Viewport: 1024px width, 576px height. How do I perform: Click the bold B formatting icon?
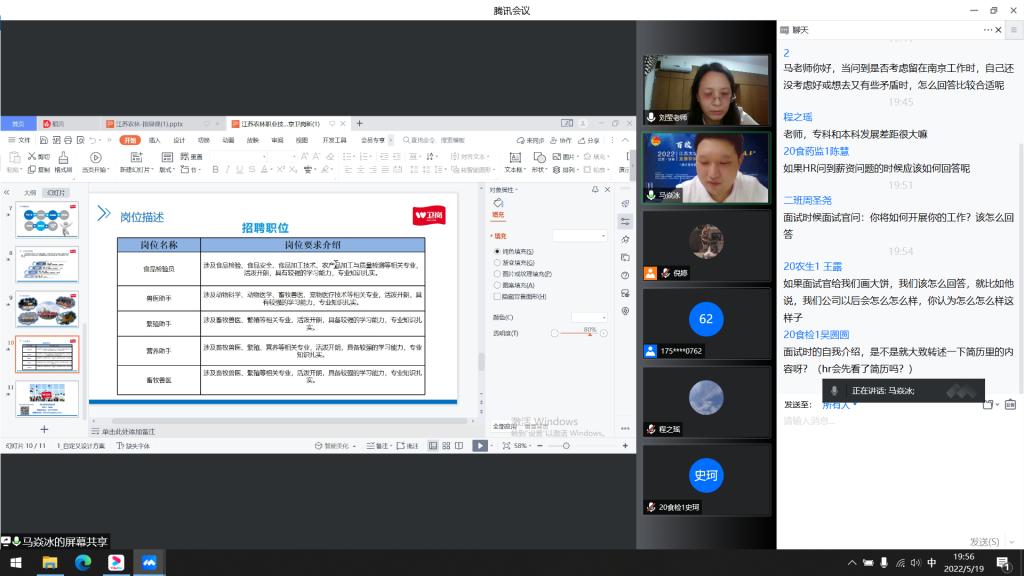(215, 170)
